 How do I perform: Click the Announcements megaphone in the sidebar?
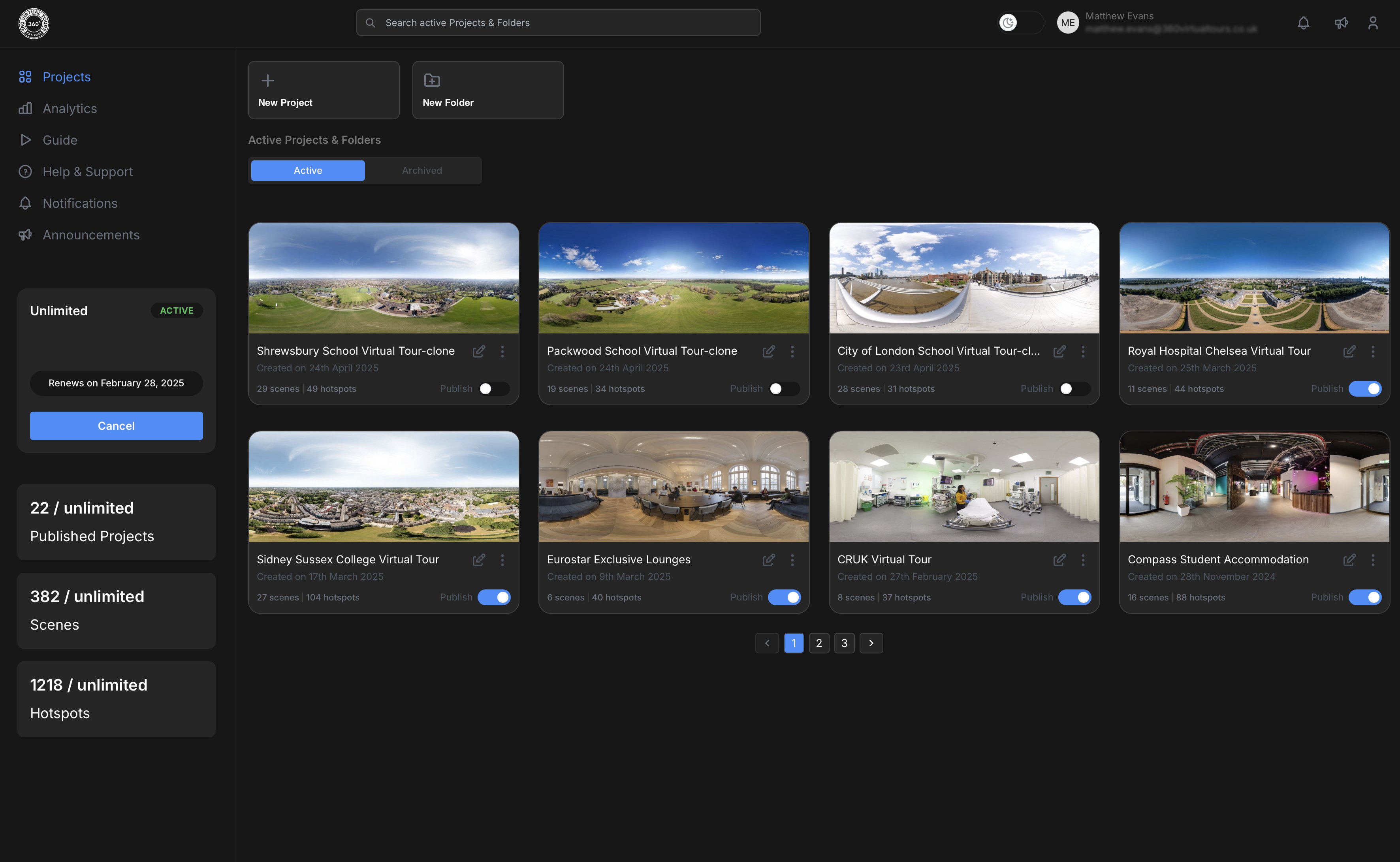click(25, 234)
